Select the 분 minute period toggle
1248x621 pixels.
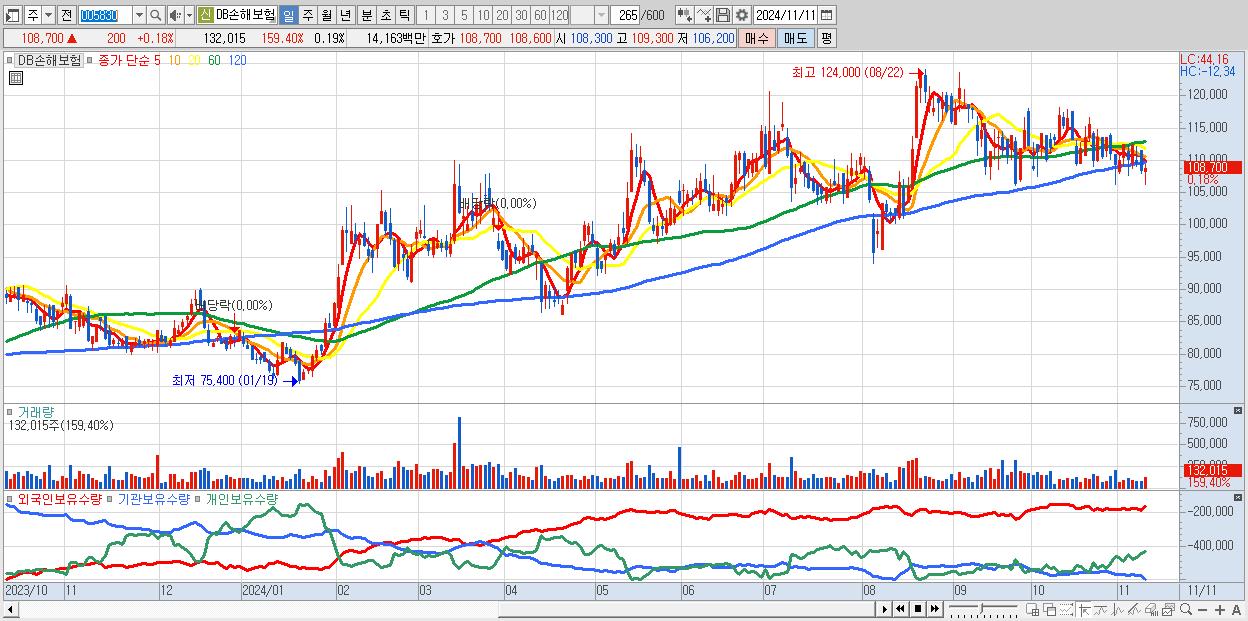366,15
